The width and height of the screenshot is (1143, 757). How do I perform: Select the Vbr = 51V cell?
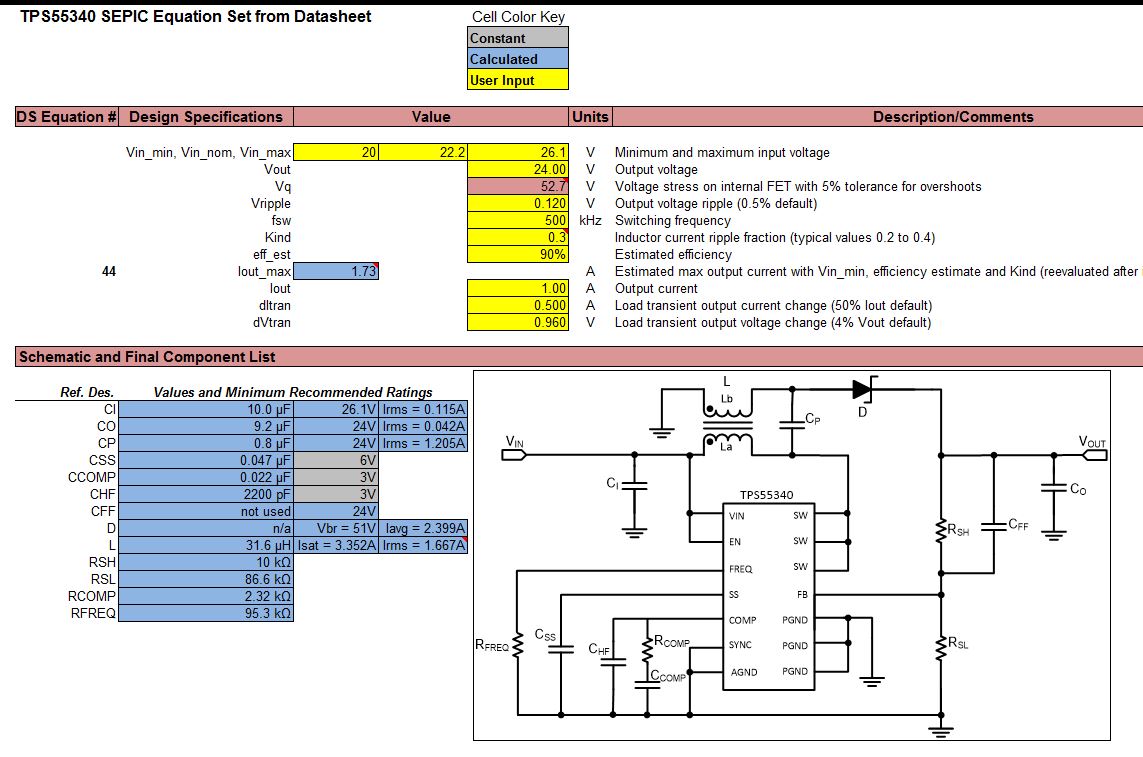point(336,528)
